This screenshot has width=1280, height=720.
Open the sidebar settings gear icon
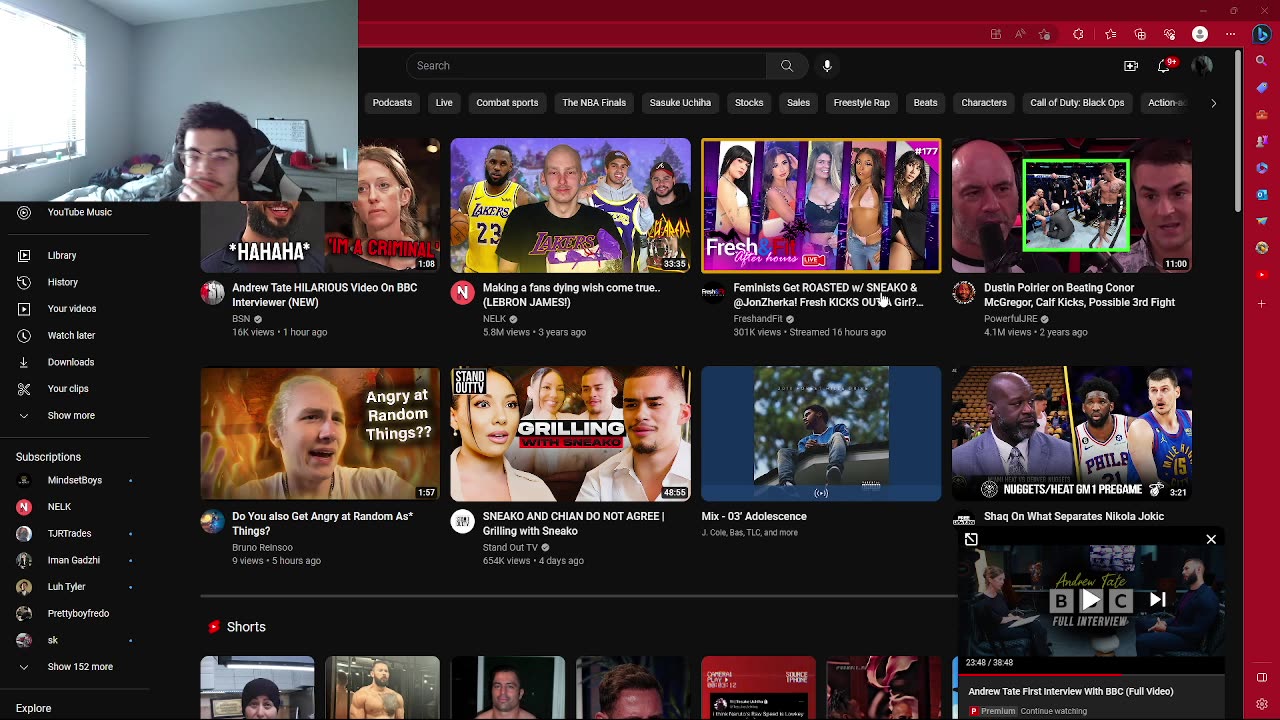click(1262, 704)
